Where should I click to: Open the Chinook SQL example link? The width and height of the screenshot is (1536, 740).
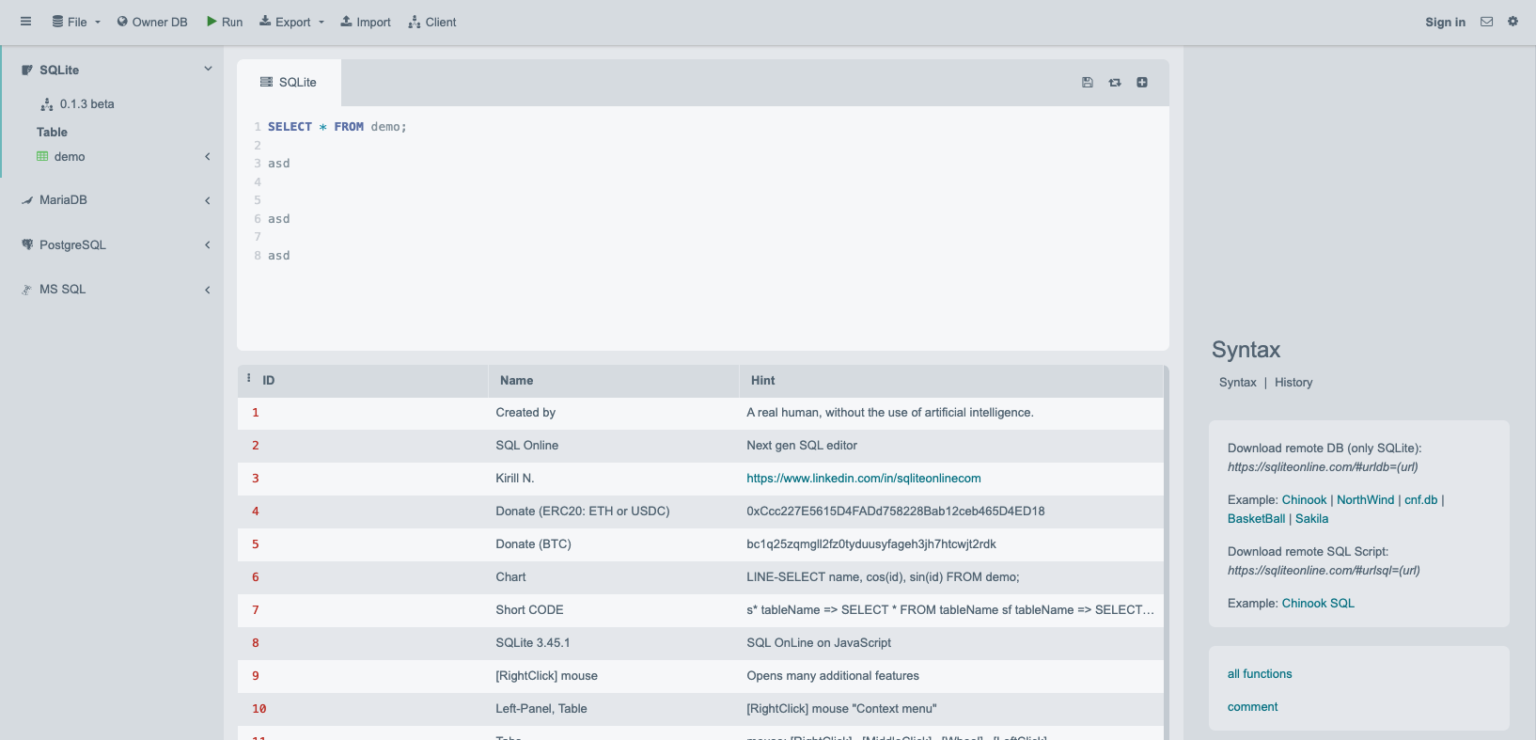coord(1318,604)
